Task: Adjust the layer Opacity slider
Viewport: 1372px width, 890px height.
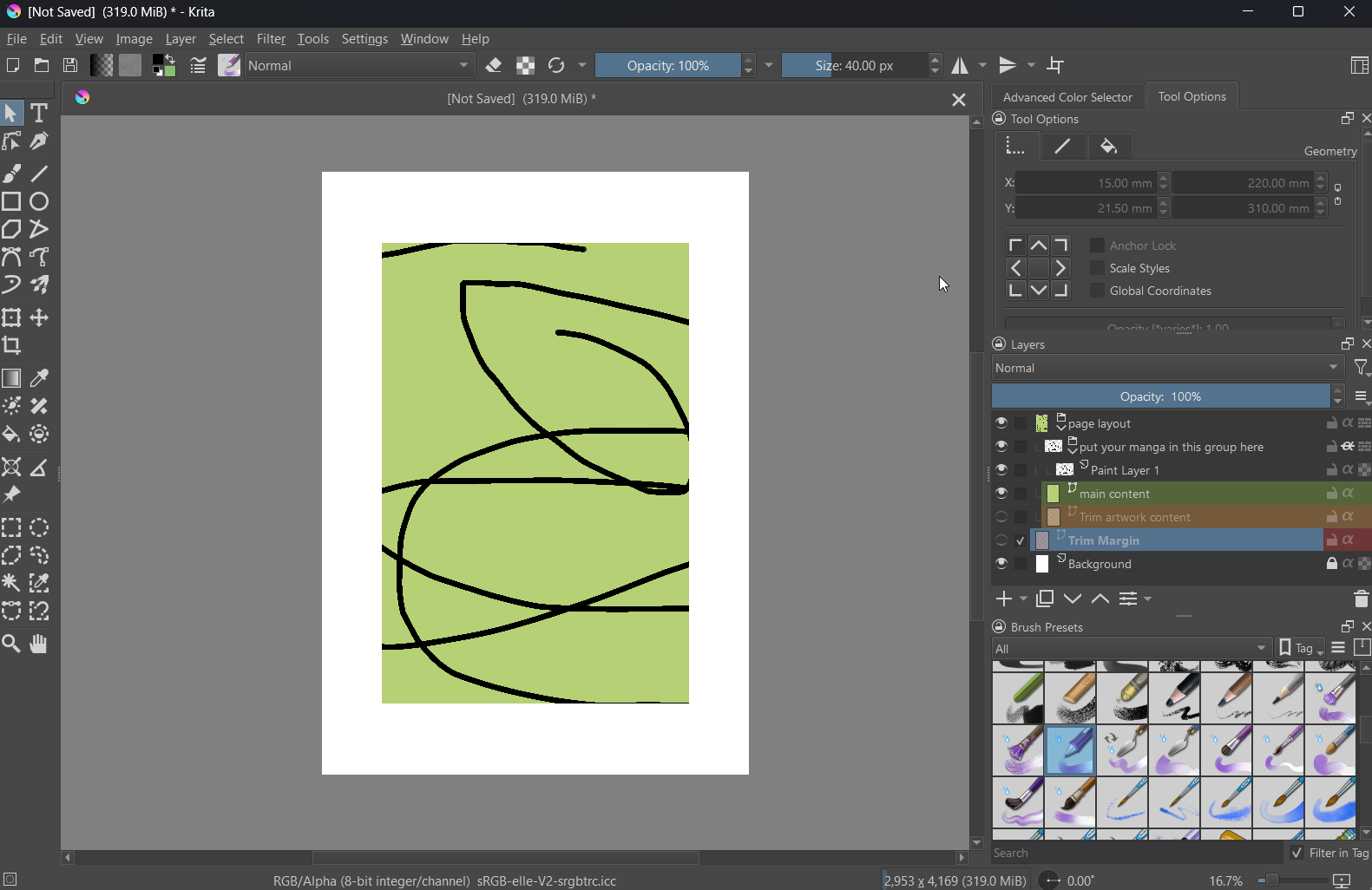Action: point(1160,396)
